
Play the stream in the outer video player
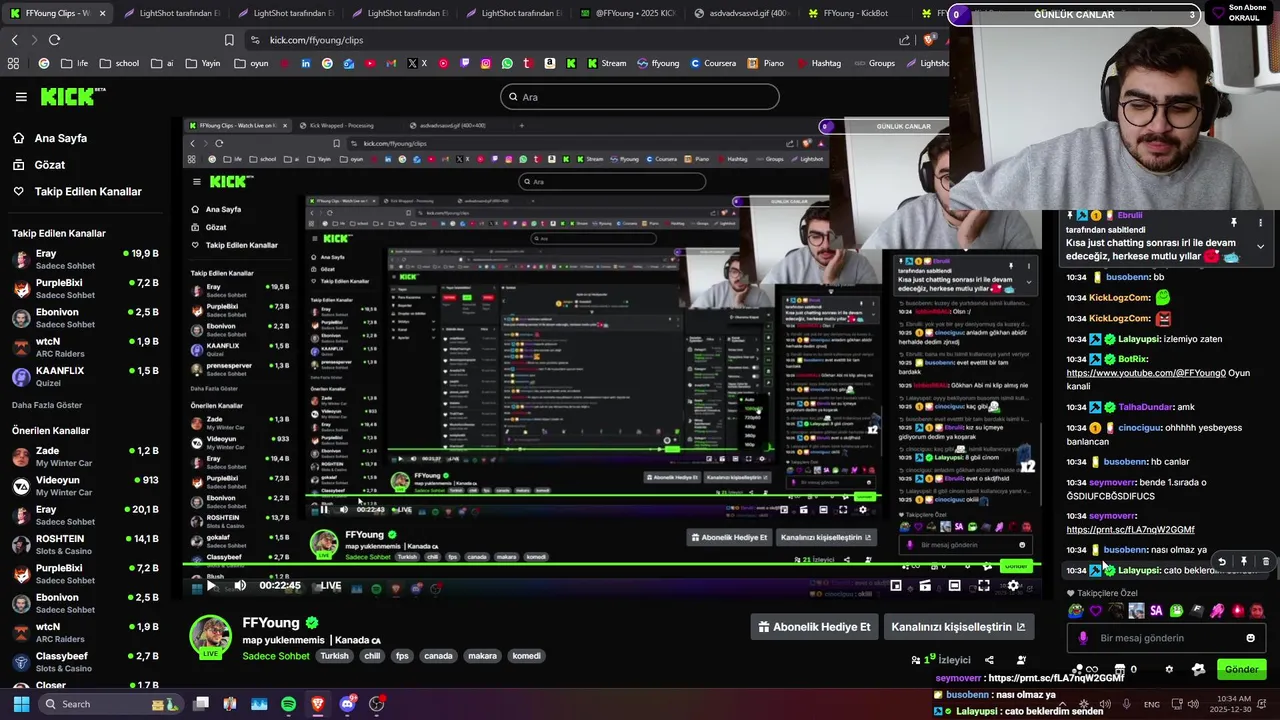point(211,586)
